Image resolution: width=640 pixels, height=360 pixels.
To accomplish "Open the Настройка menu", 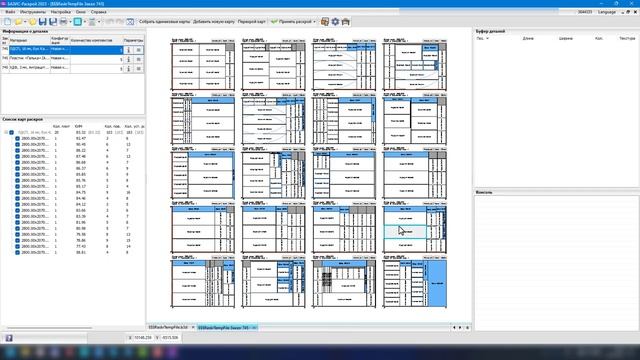I will (60, 12).
